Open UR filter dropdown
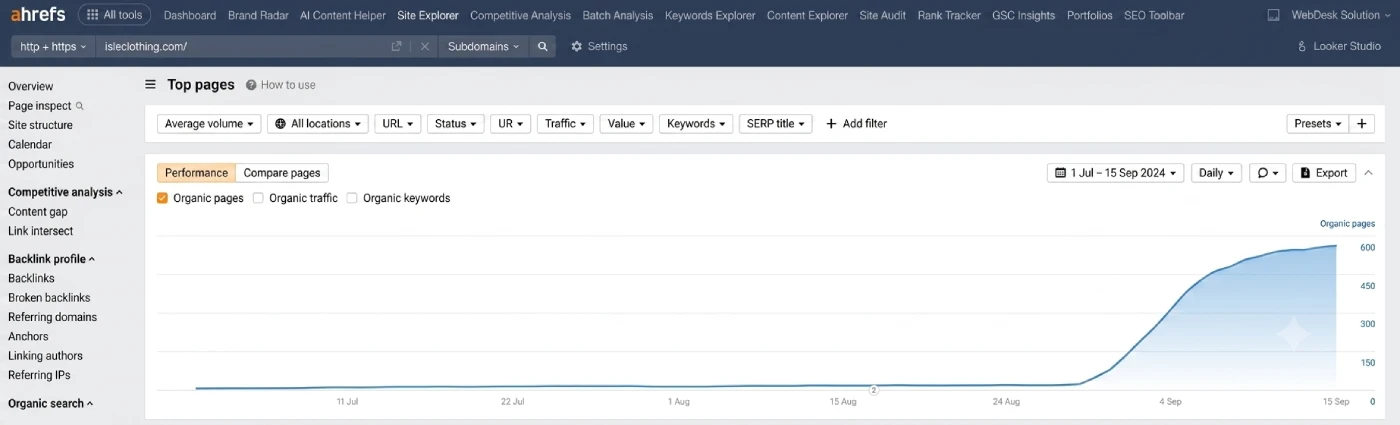The image size is (1400, 425). pyautogui.click(x=510, y=123)
